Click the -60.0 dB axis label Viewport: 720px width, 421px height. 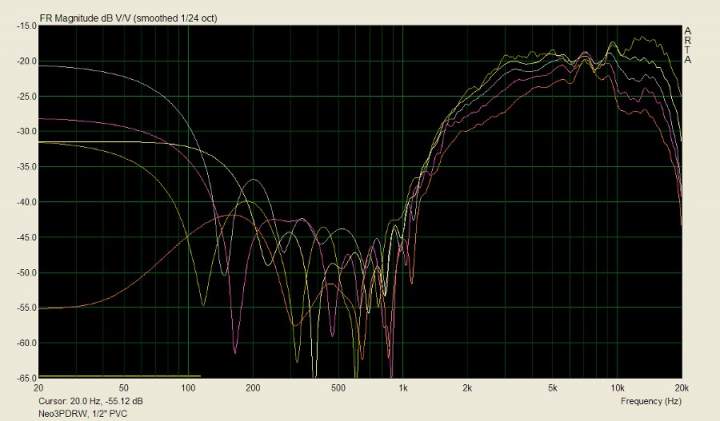[27, 343]
